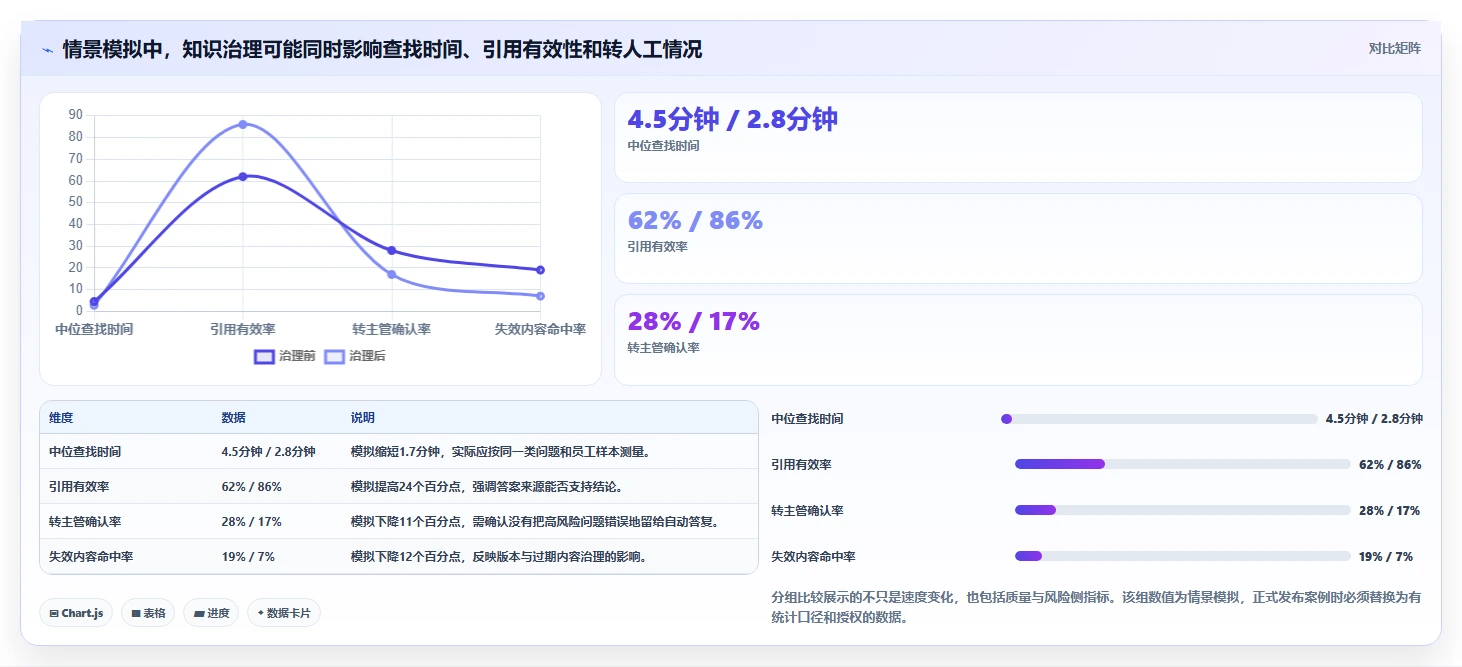Click the icon inside the 表格 chip

[136, 613]
